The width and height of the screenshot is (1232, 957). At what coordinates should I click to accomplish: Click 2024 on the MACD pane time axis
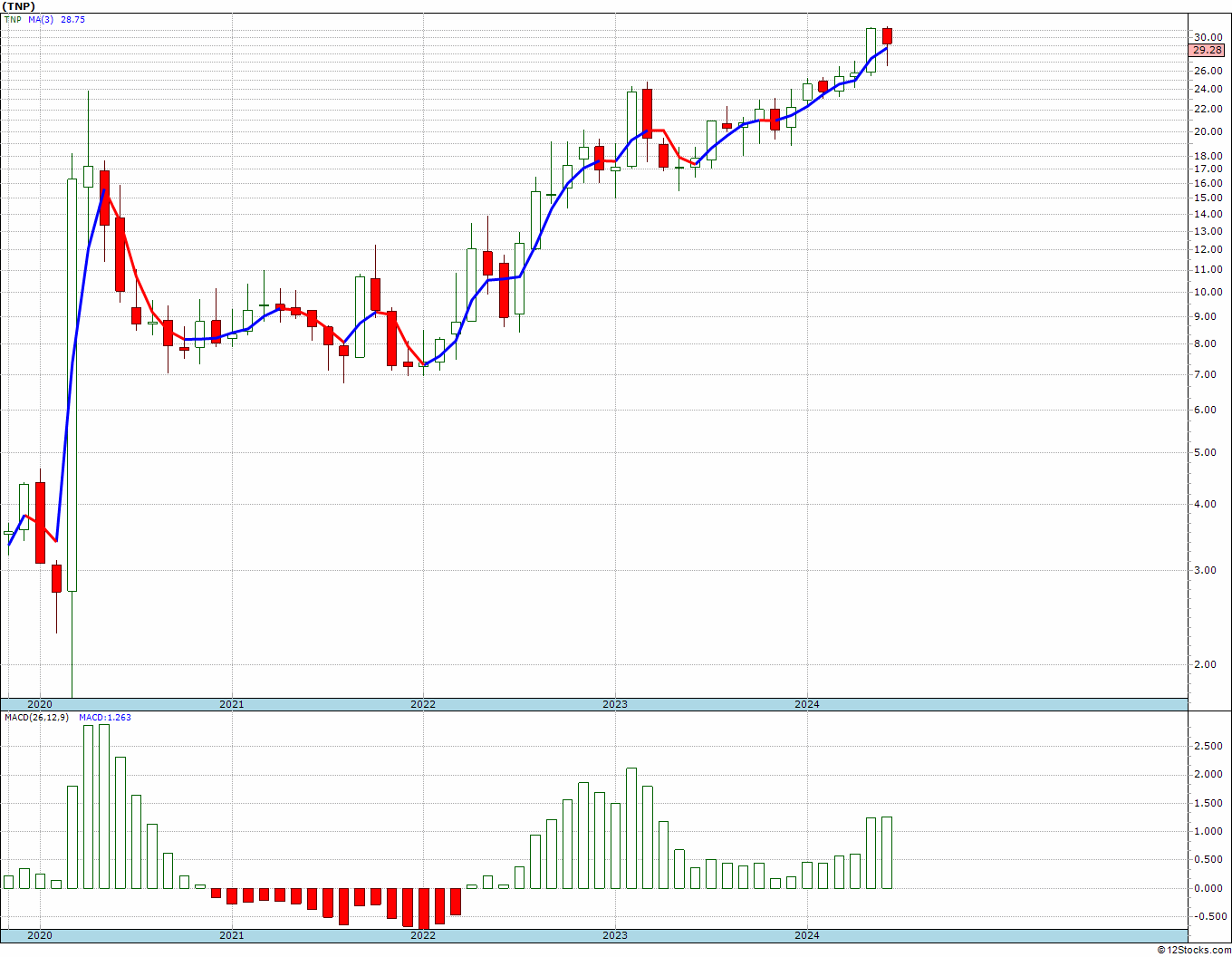(807, 935)
